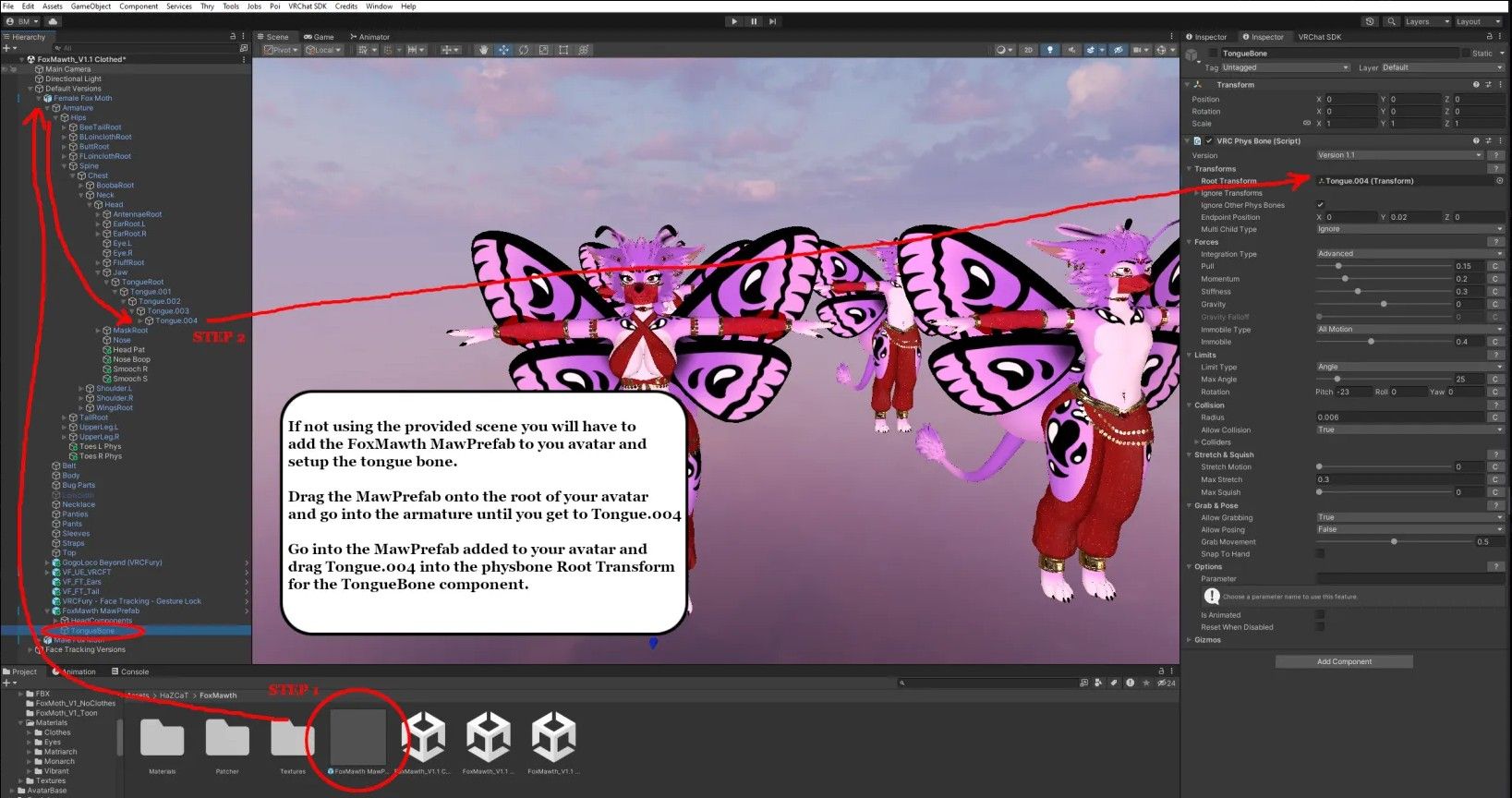Open the Local handle rotation dropdown

click(x=323, y=50)
